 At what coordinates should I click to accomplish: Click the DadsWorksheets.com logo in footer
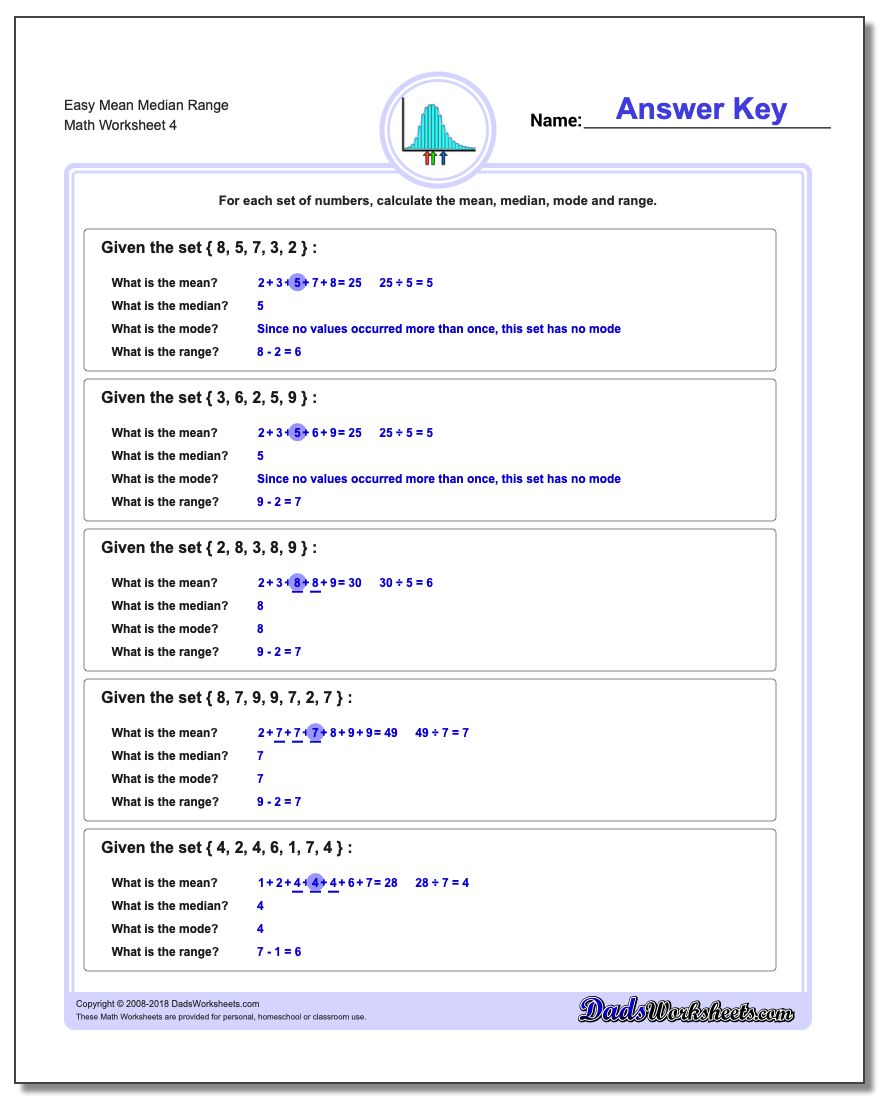[686, 1011]
